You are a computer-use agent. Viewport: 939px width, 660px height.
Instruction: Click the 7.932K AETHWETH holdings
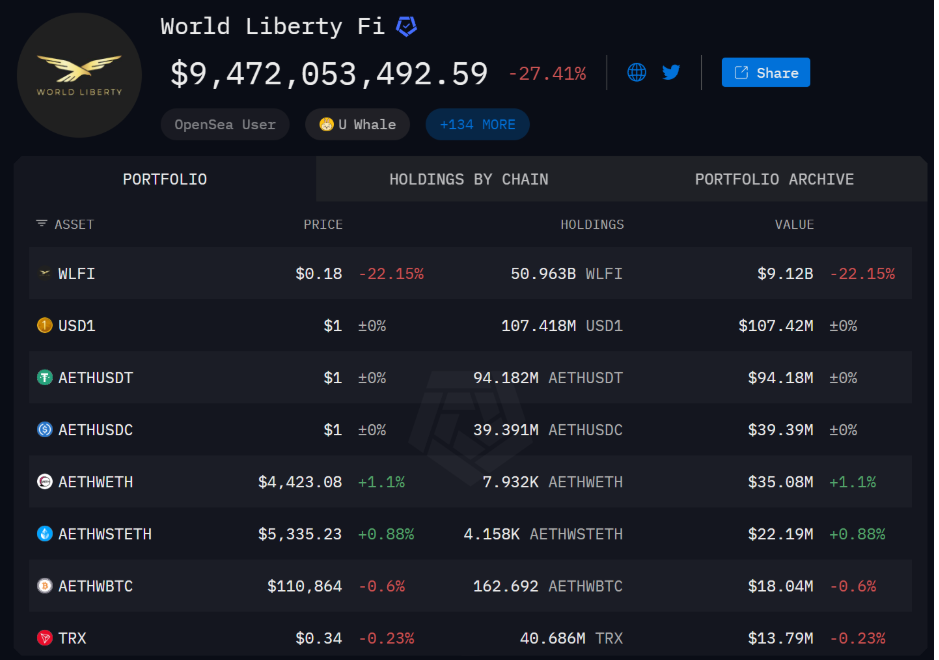(553, 482)
